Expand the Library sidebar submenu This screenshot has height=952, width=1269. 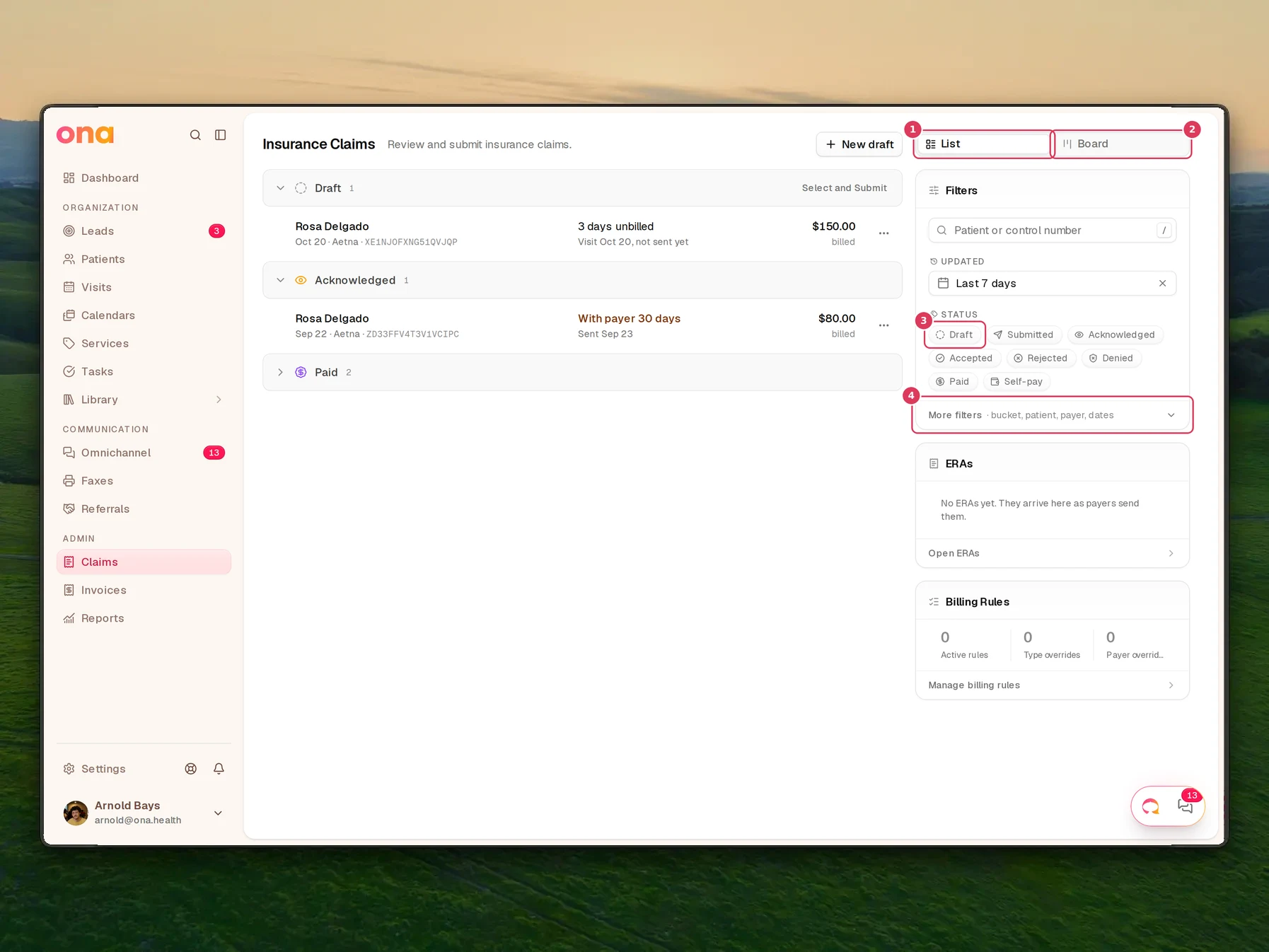pos(219,400)
